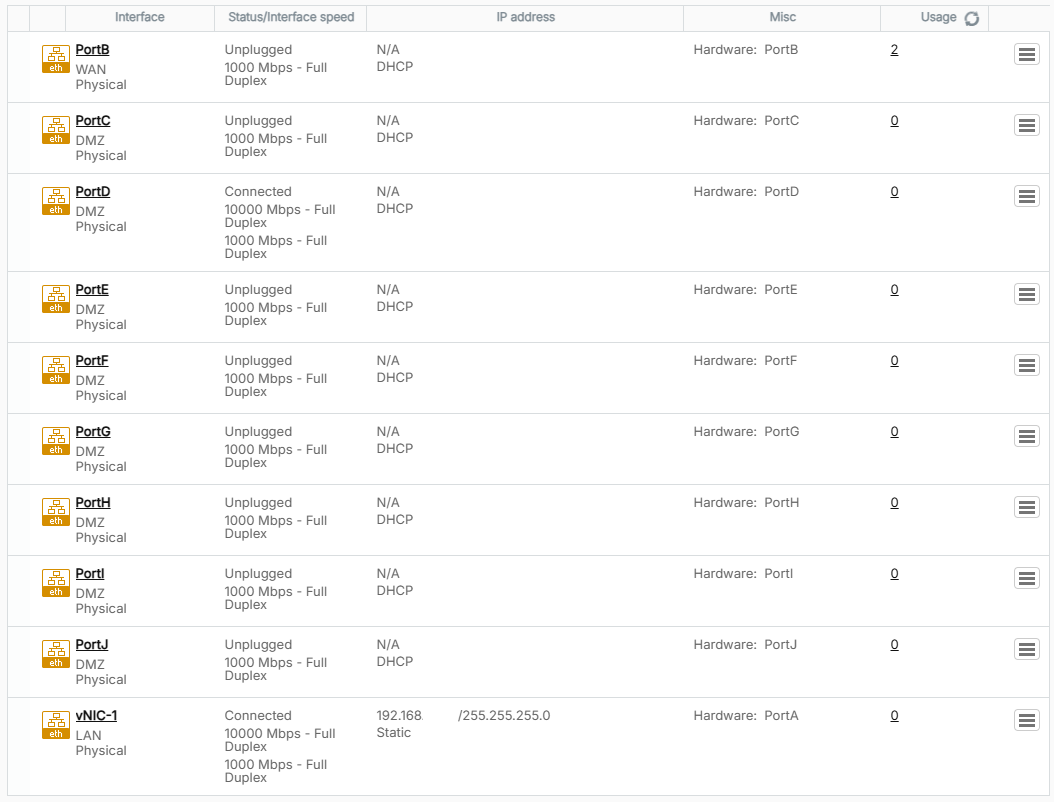This screenshot has height=802, width=1054.
Task: Open the vNIC-1 interface link
Action: [x=96, y=716]
